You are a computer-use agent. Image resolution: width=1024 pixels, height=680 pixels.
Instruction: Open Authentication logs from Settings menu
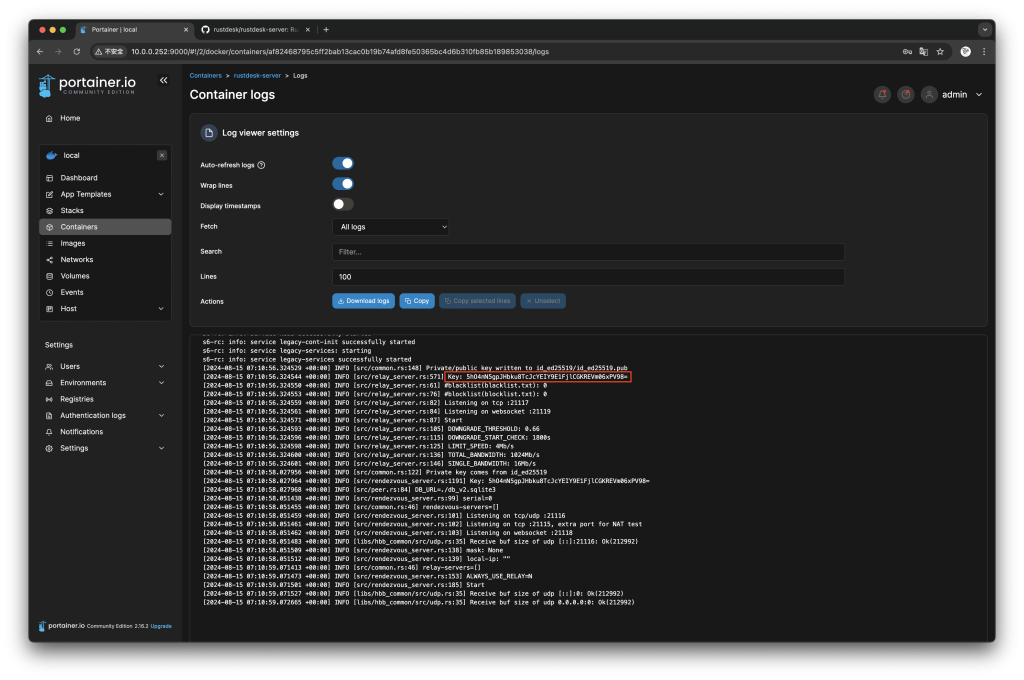pyautogui.click(x=95, y=415)
